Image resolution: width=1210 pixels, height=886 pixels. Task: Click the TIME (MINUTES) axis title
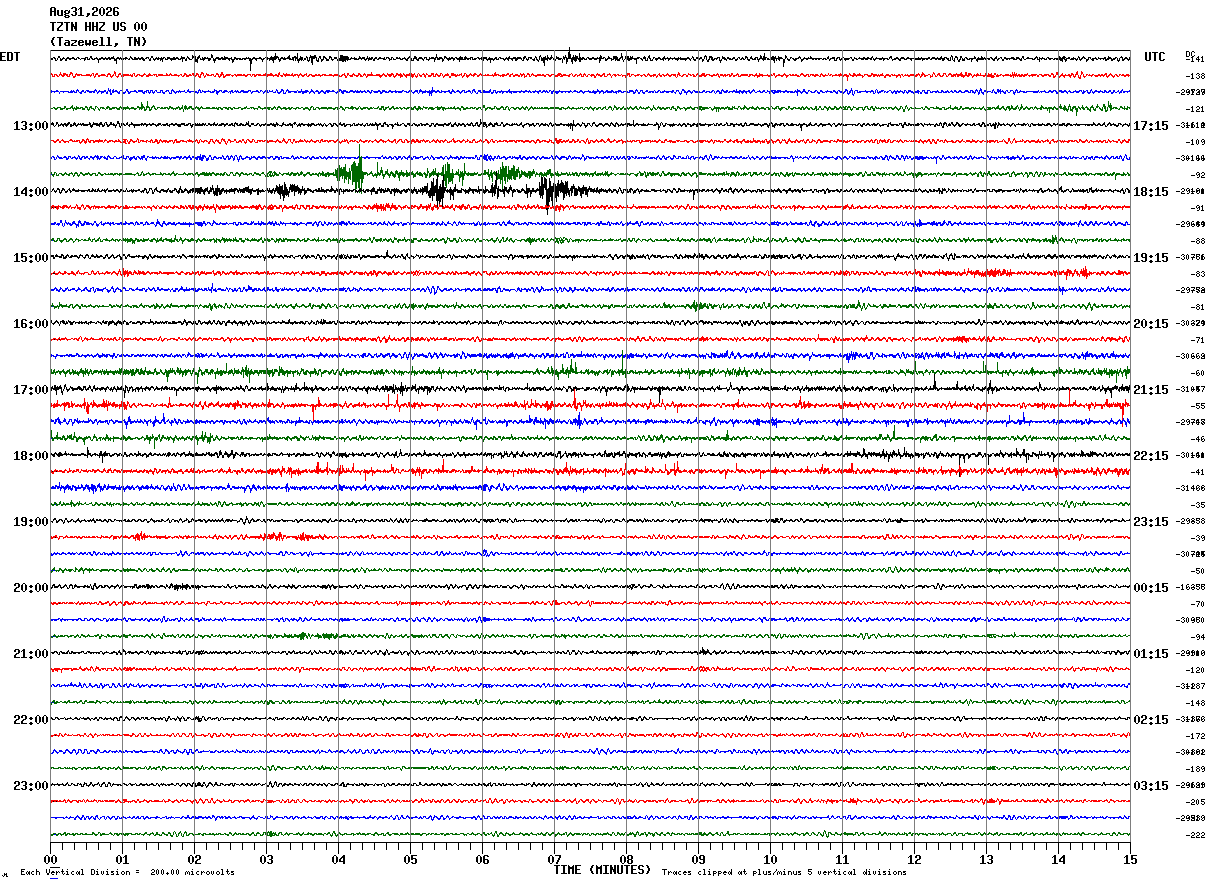click(x=602, y=870)
